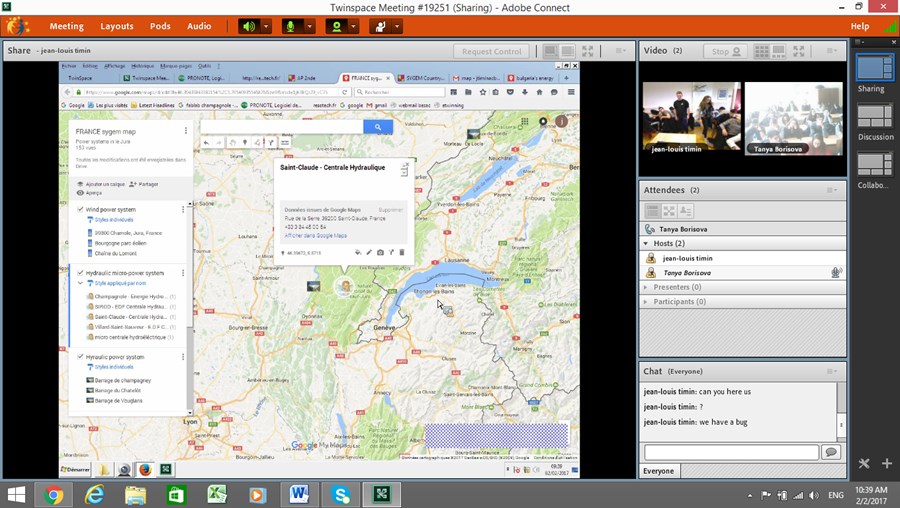
Task: Toggle the Hydraulic micro-power system checkbox
Action: click(x=80, y=272)
